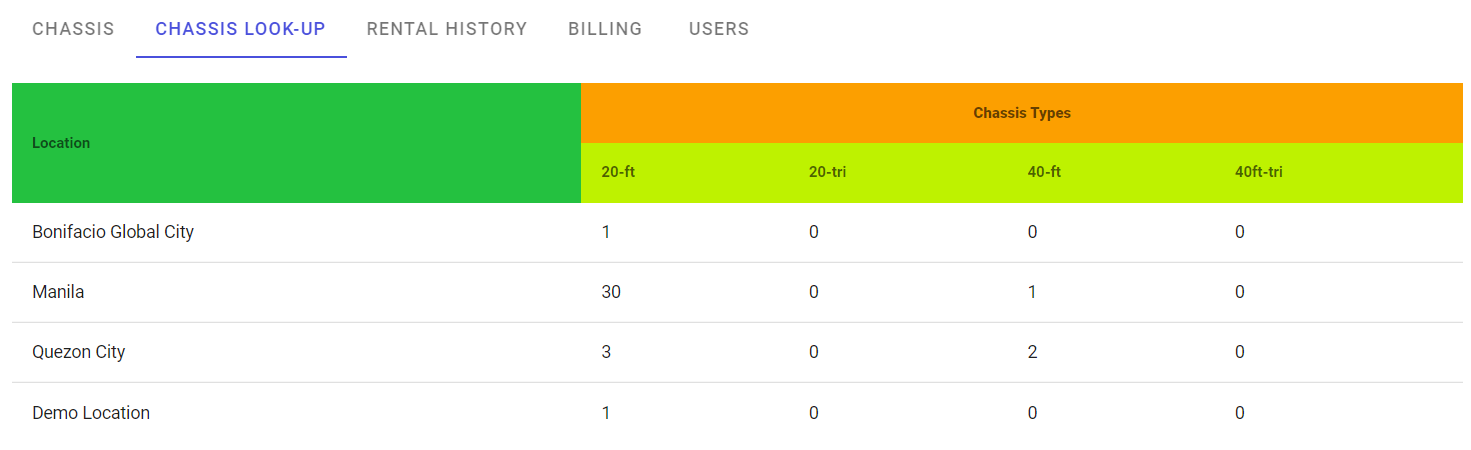Viewport: 1471px width, 450px height.
Task: Select the Manila location row
Action: tap(58, 292)
